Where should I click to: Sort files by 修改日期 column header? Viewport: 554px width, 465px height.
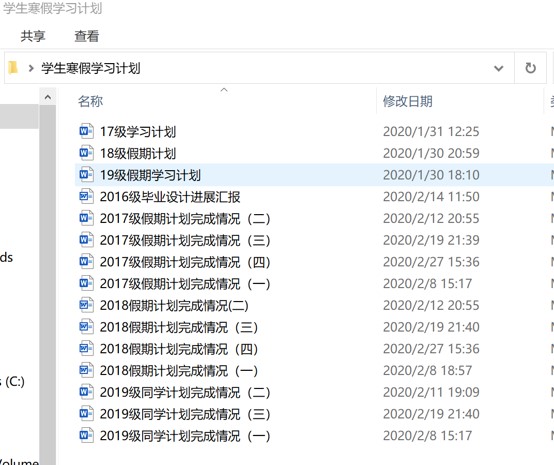coord(408,101)
